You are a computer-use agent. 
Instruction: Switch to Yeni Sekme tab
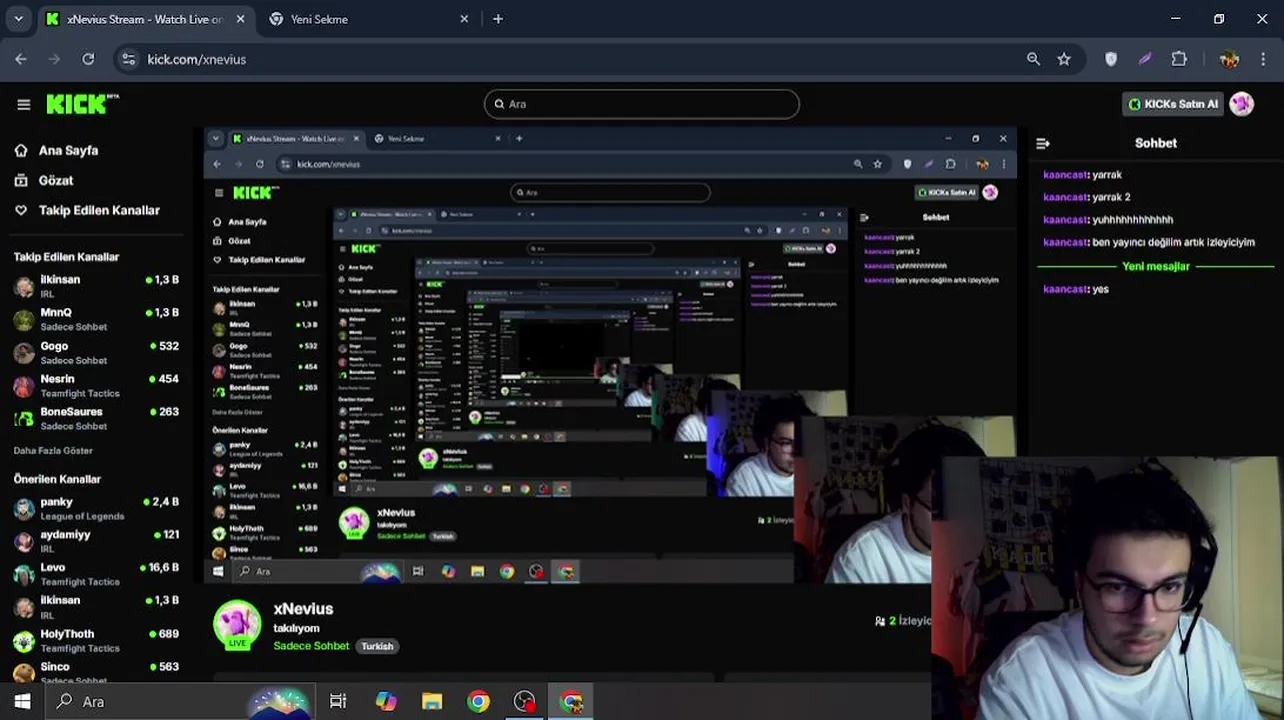coord(368,19)
